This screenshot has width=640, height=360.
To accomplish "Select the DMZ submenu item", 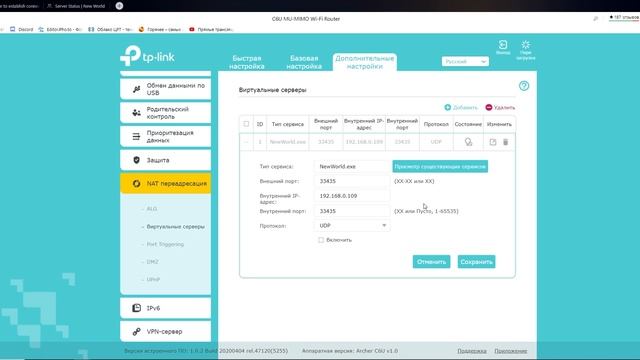I will pyautogui.click(x=152, y=262).
